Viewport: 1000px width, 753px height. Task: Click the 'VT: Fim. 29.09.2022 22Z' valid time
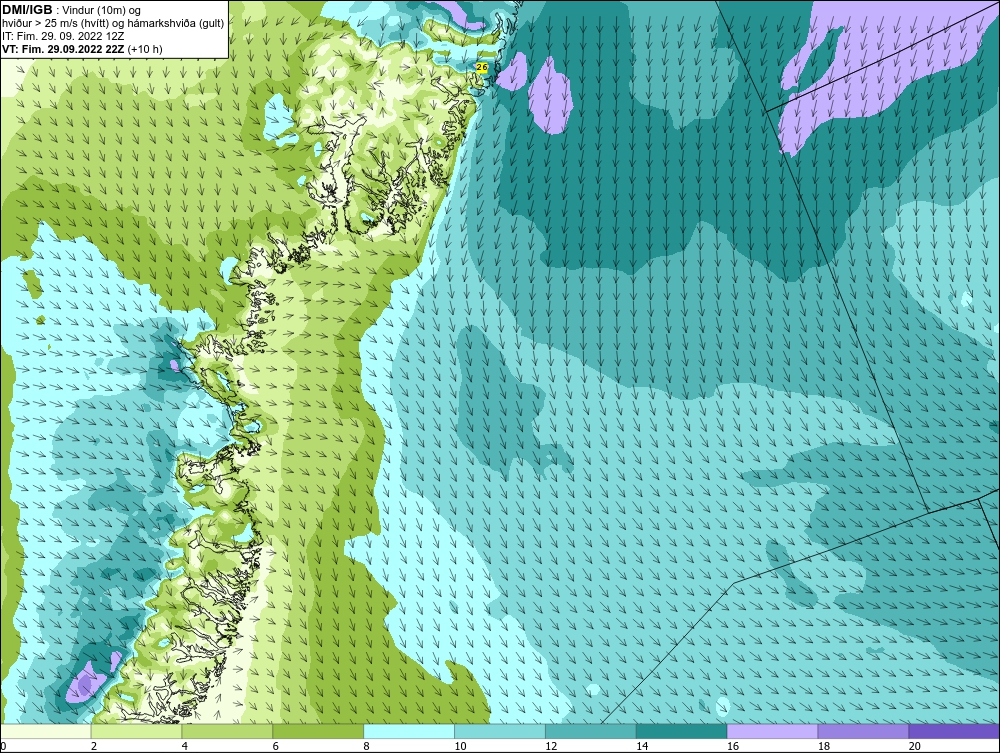64,49
